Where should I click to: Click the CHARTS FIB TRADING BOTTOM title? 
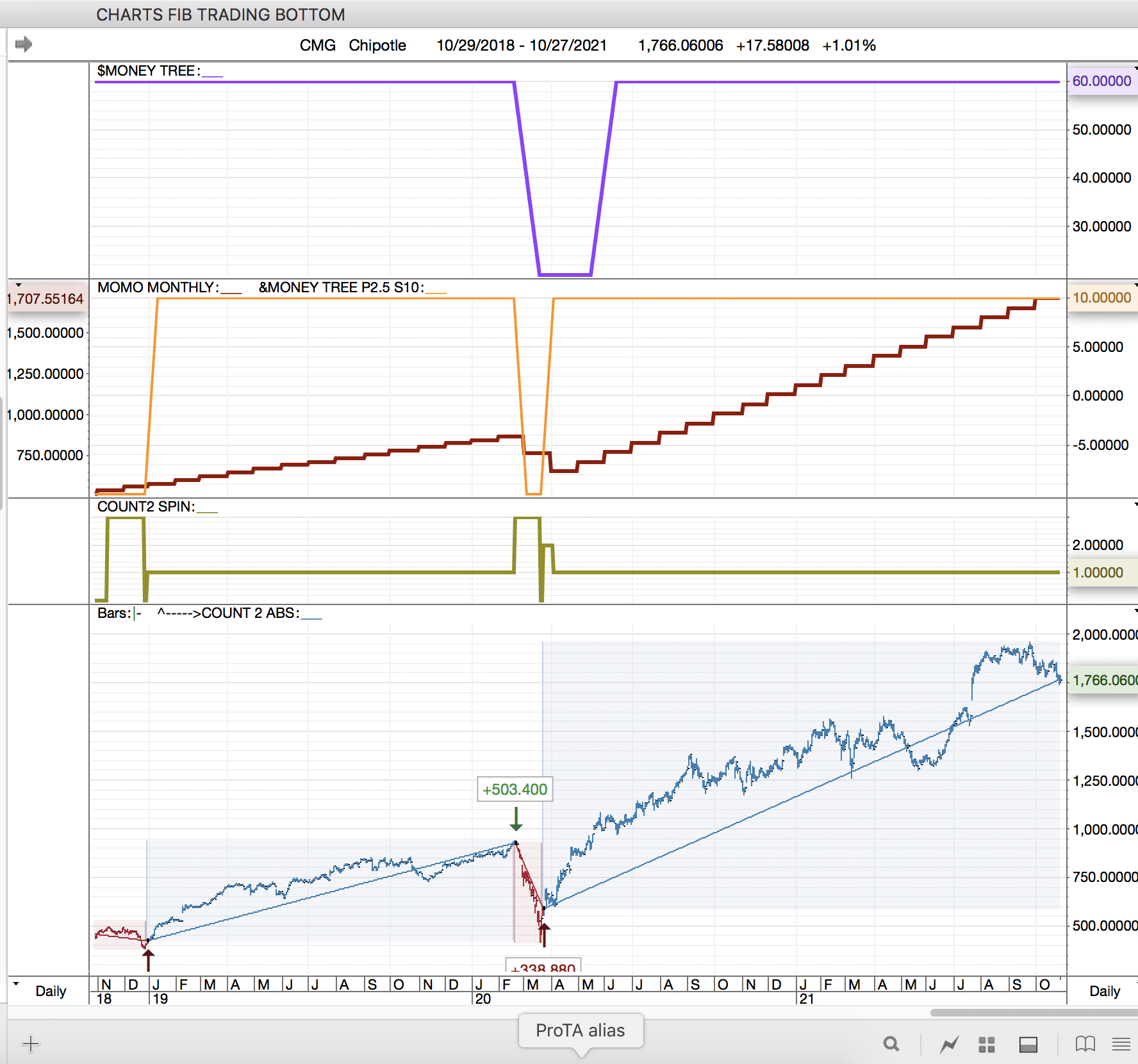click(221, 15)
